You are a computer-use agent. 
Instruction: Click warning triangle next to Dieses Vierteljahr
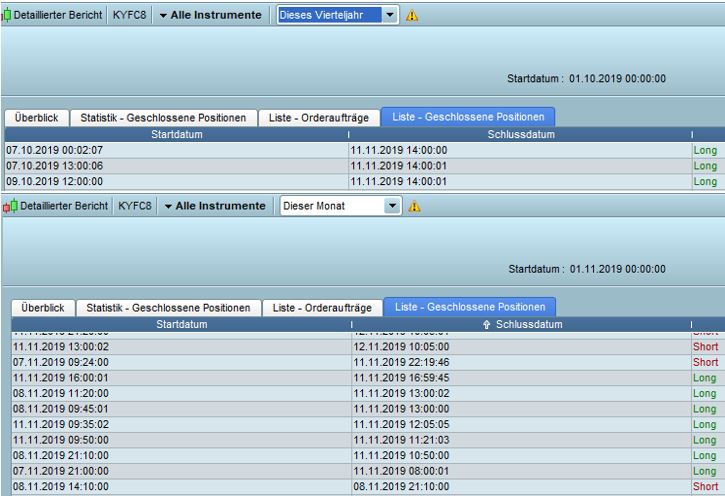pos(412,15)
